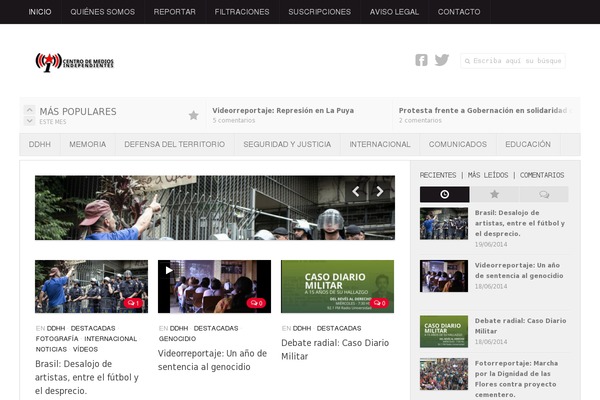Click the Comentarios sidebar label
The width and height of the screenshot is (600, 400).
coord(542,175)
